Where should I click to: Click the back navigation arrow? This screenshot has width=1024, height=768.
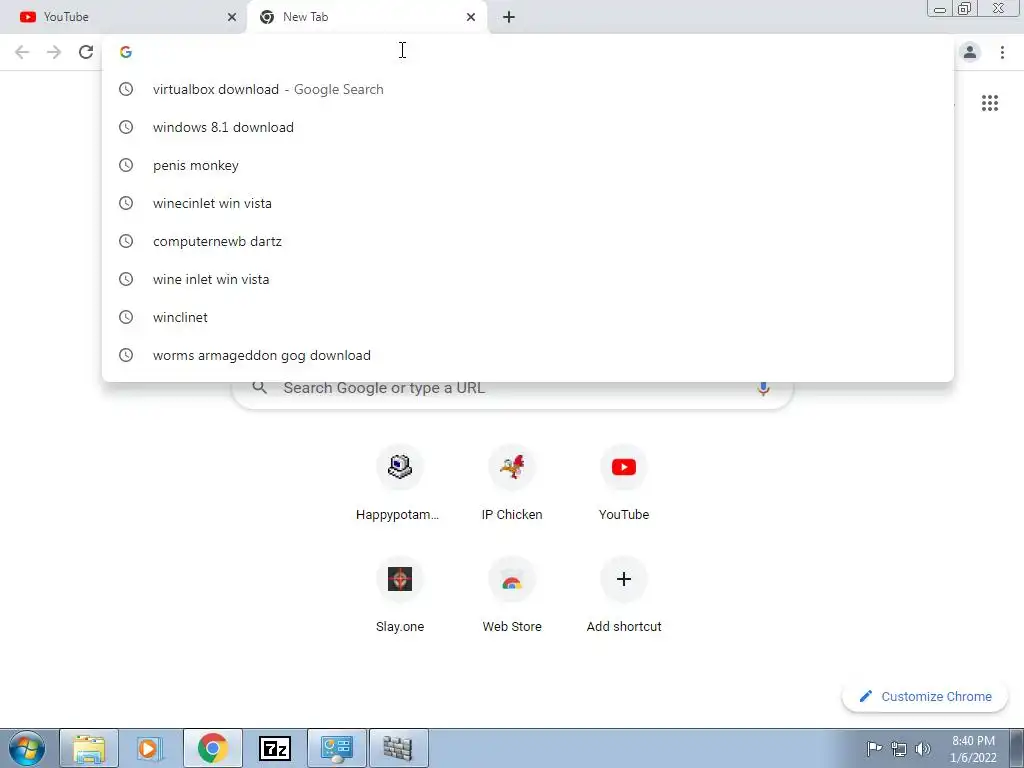pyautogui.click(x=22, y=52)
